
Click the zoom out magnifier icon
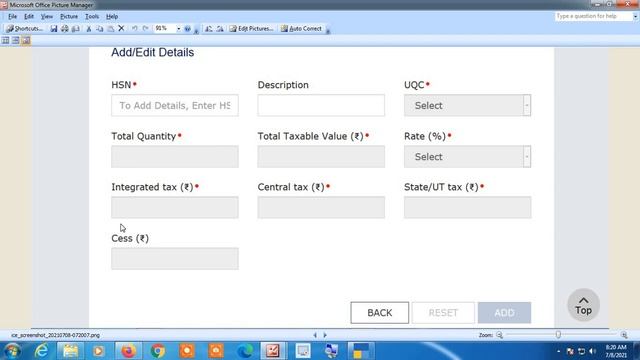pos(499,335)
